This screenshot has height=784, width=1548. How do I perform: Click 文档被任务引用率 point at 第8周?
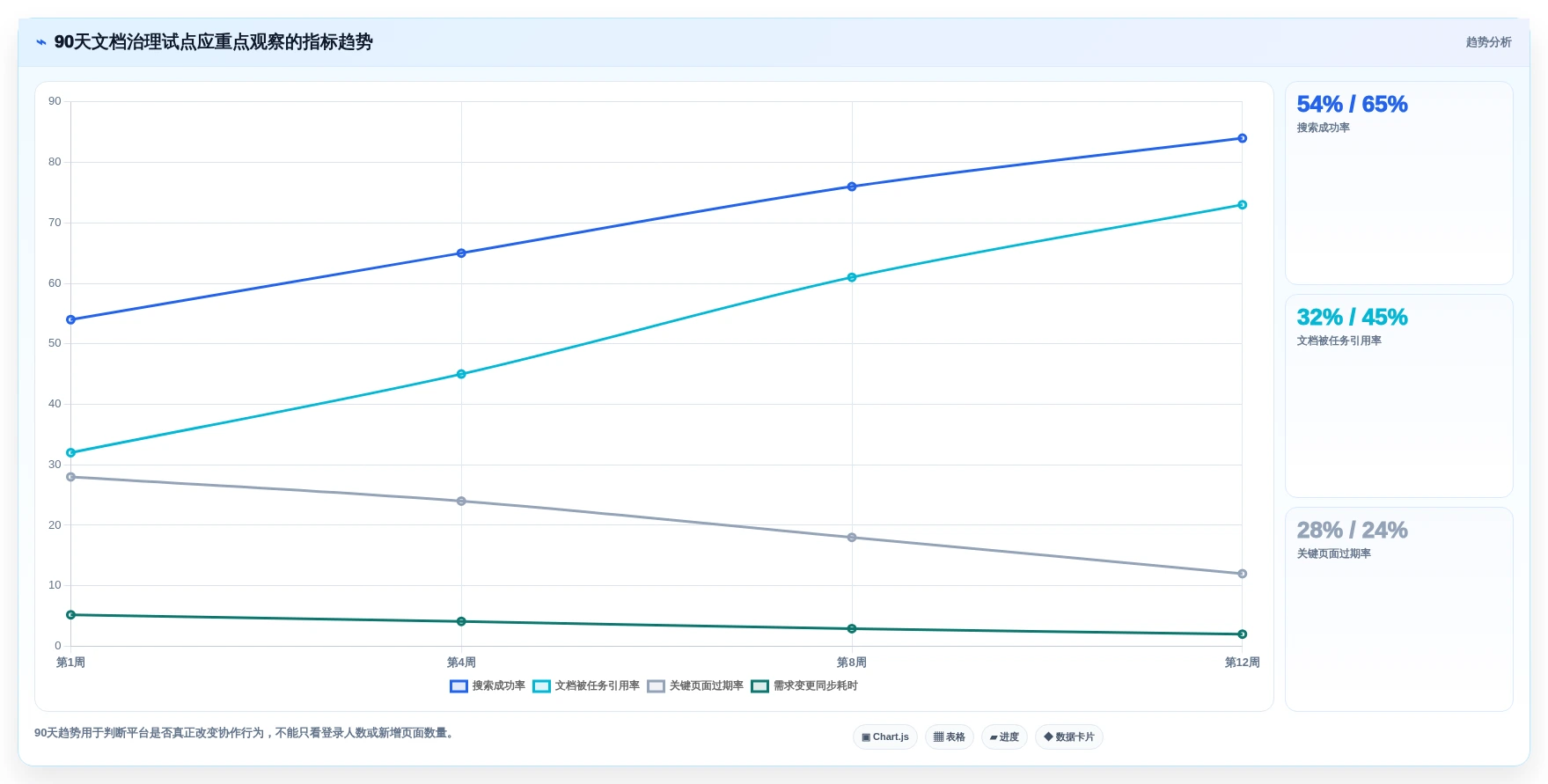coord(852,277)
